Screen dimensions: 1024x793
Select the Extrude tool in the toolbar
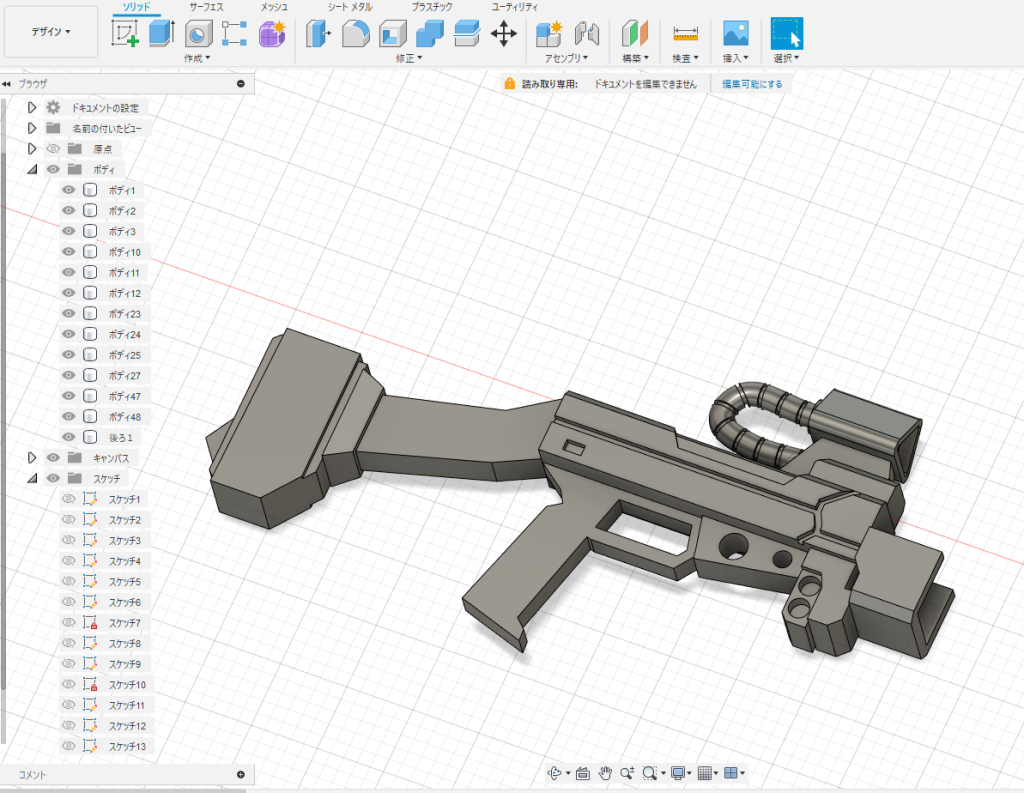click(x=161, y=34)
